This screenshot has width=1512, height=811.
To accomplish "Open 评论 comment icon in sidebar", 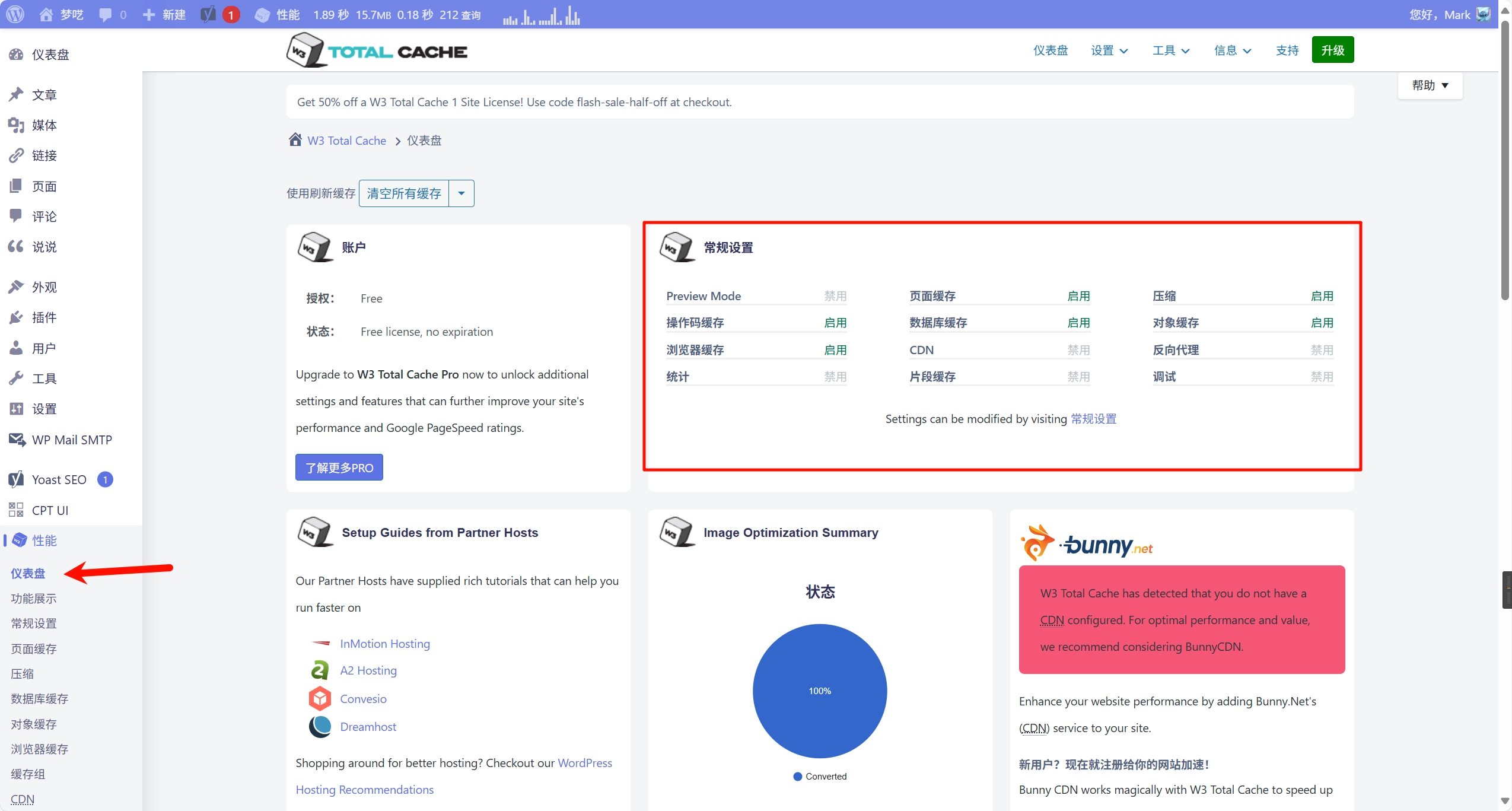I will pos(16,216).
